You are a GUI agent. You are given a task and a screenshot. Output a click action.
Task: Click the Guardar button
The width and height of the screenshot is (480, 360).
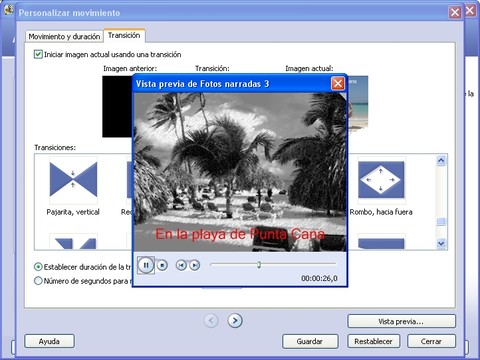(x=310, y=341)
